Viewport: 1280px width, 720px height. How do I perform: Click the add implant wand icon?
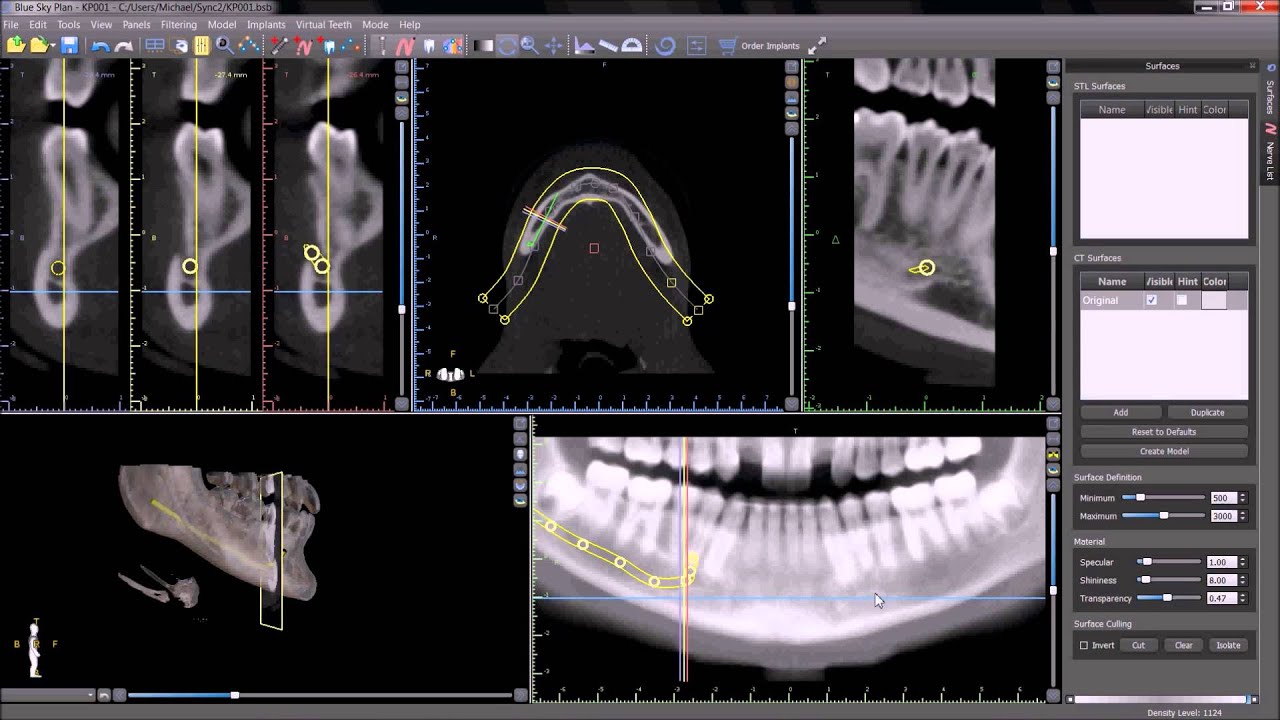[x=279, y=45]
